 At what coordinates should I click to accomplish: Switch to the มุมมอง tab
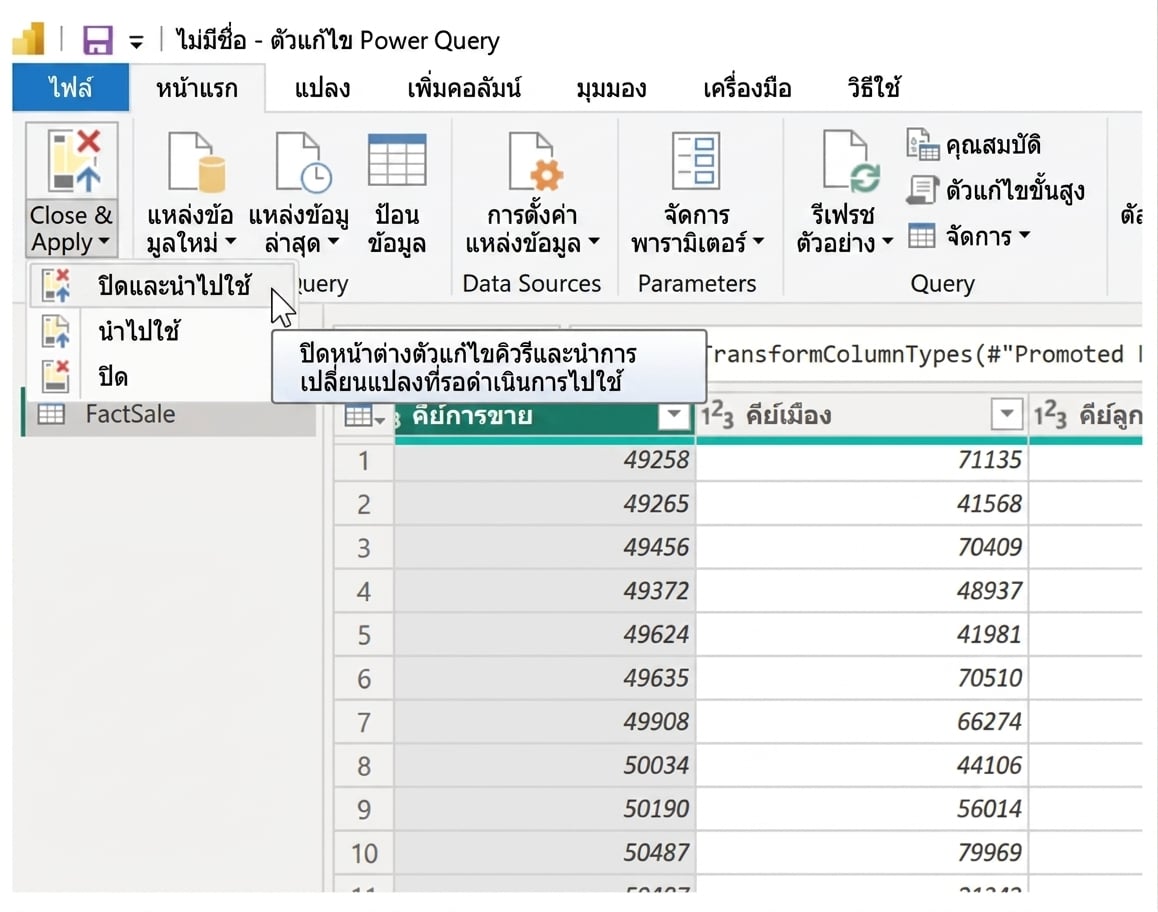tap(611, 88)
